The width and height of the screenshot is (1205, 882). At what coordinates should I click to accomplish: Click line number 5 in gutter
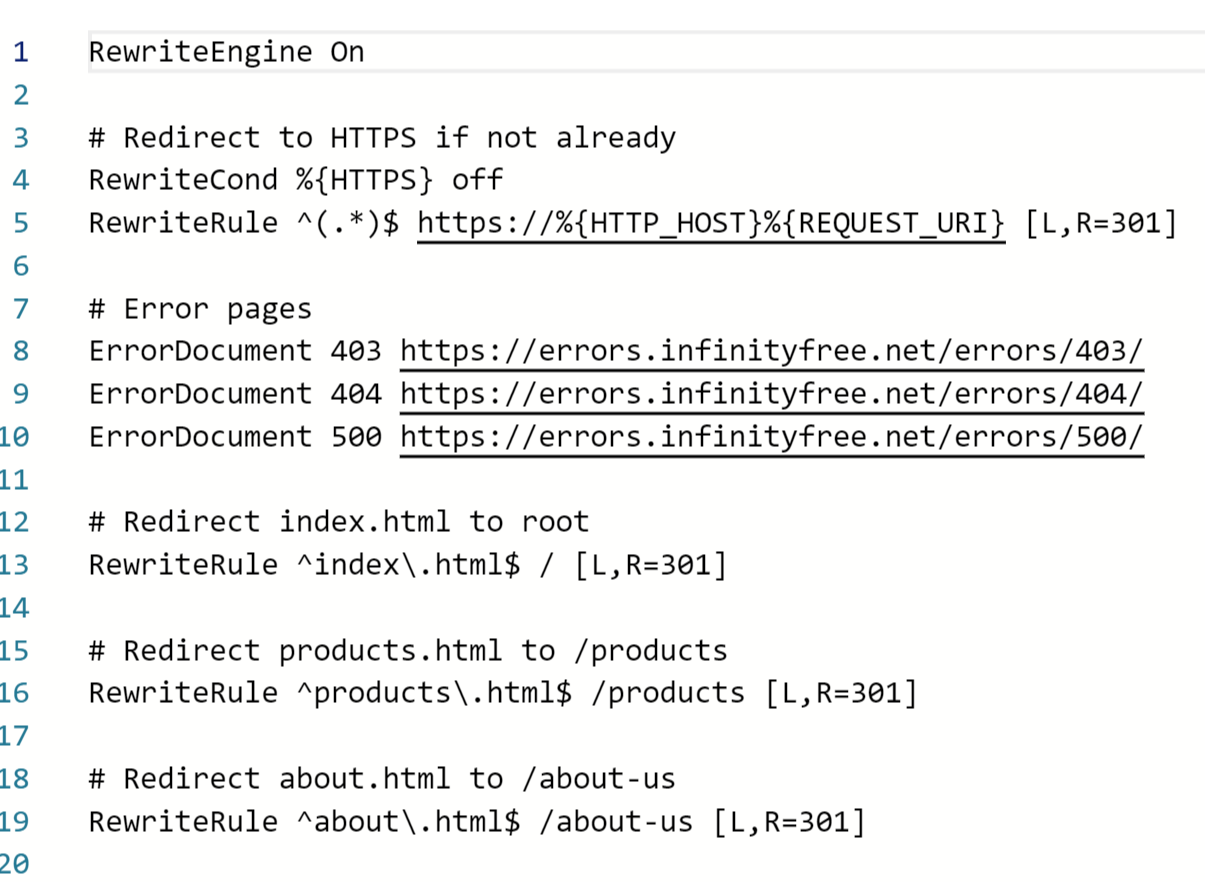pyautogui.click(x=21, y=223)
